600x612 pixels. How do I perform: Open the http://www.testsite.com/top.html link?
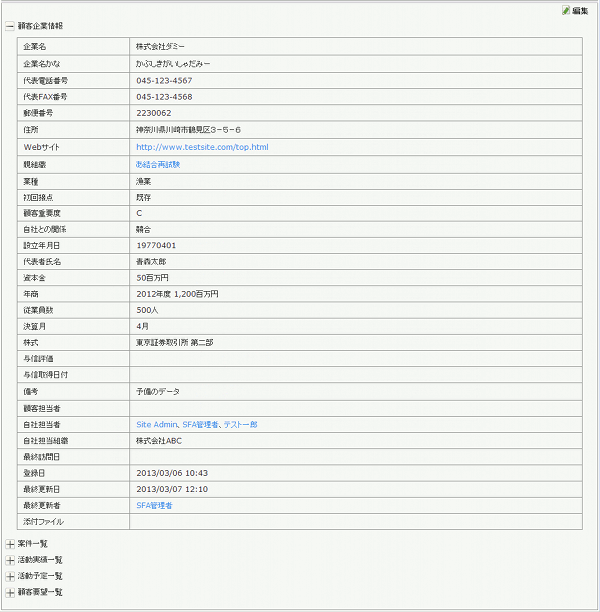[x=202, y=147]
